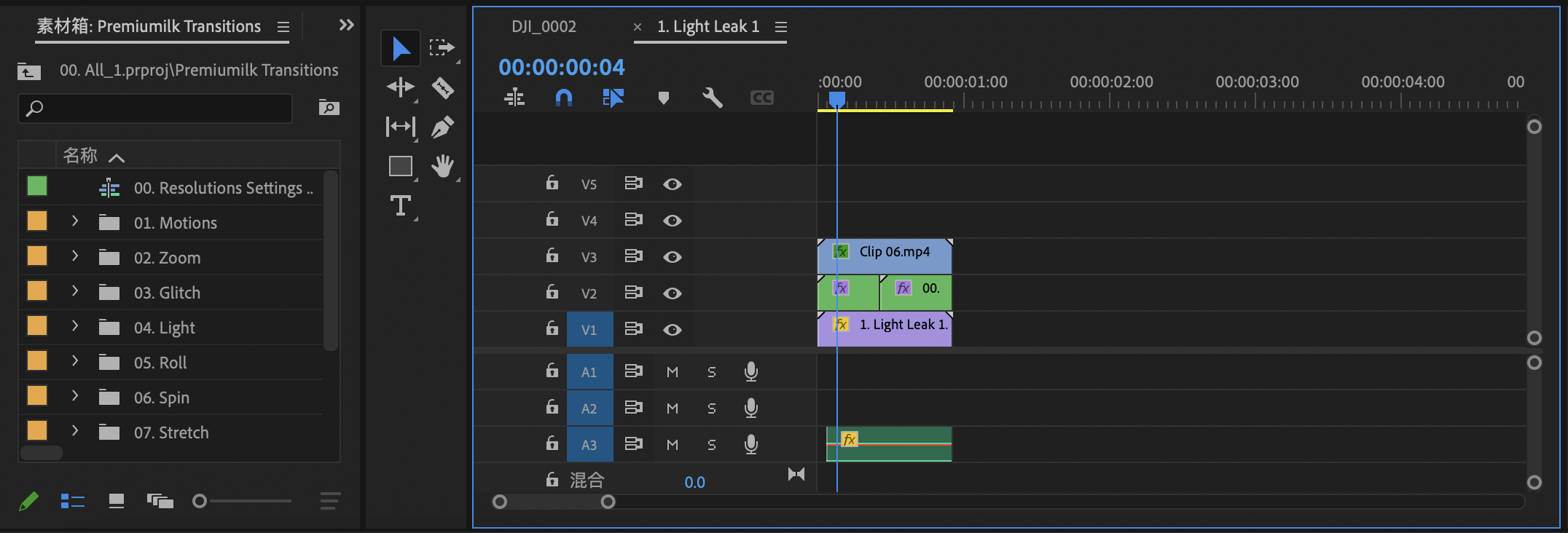Expand the 02. Zoom bin
This screenshot has height=533, width=1568.
click(x=74, y=256)
